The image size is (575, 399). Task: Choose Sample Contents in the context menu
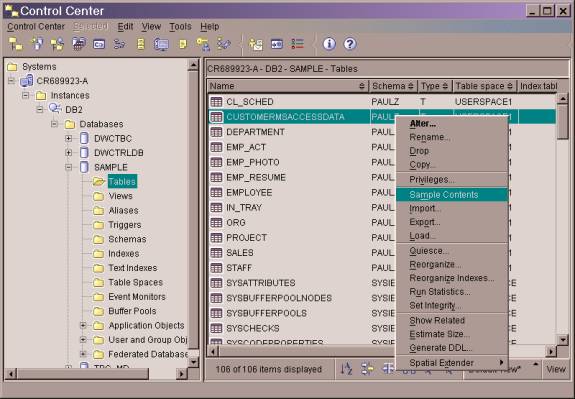pyautogui.click(x=452, y=194)
